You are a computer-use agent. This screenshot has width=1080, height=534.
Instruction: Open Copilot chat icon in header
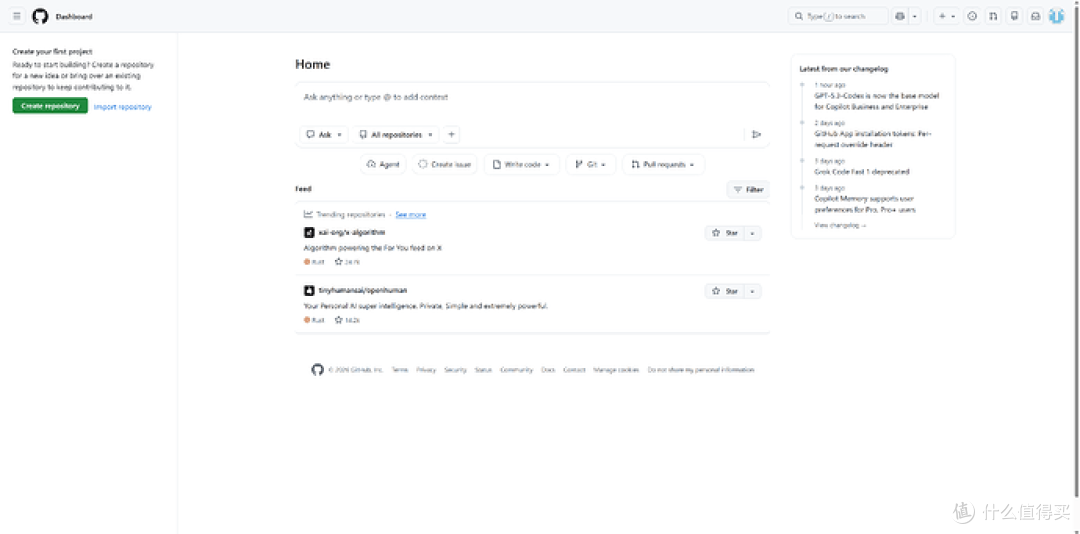(900, 16)
